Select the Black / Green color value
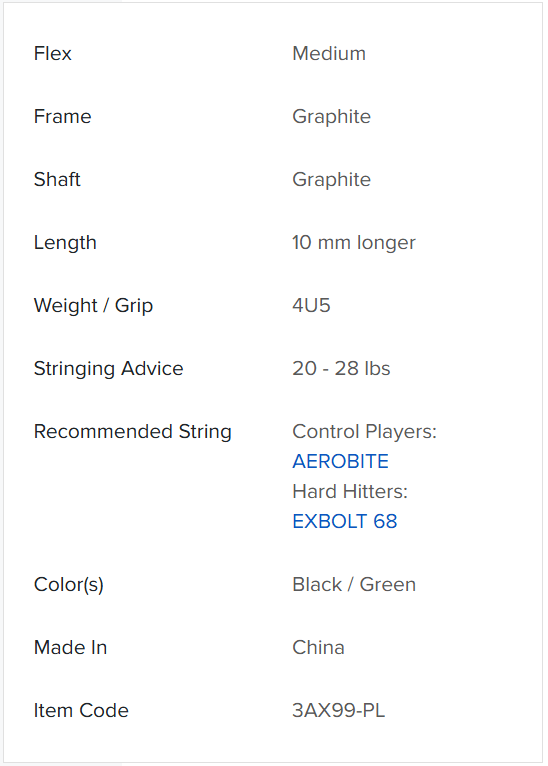This screenshot has width=548, height=766. pyautogui.click(x=354, y=584)
